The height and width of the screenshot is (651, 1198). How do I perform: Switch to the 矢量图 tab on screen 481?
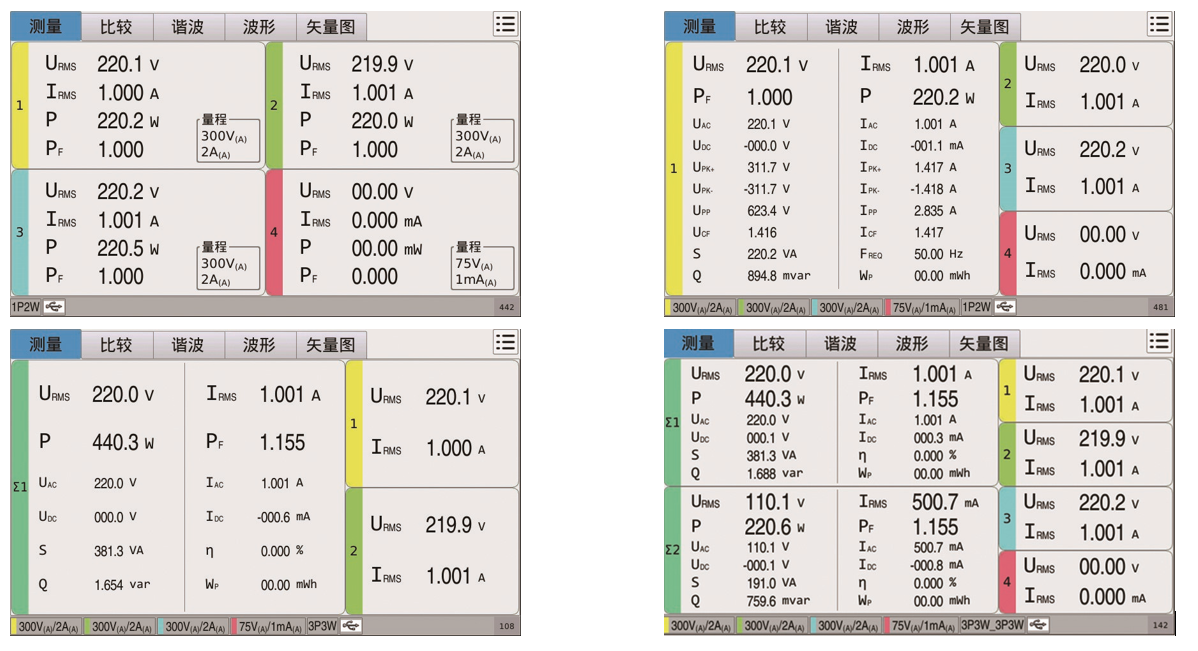point(985,27)
